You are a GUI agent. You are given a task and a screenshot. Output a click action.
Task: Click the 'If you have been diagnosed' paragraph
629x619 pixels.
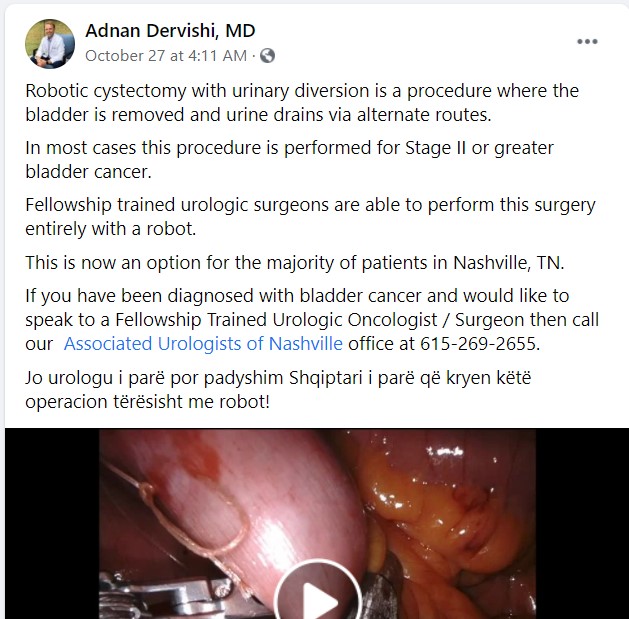point(312,320)
